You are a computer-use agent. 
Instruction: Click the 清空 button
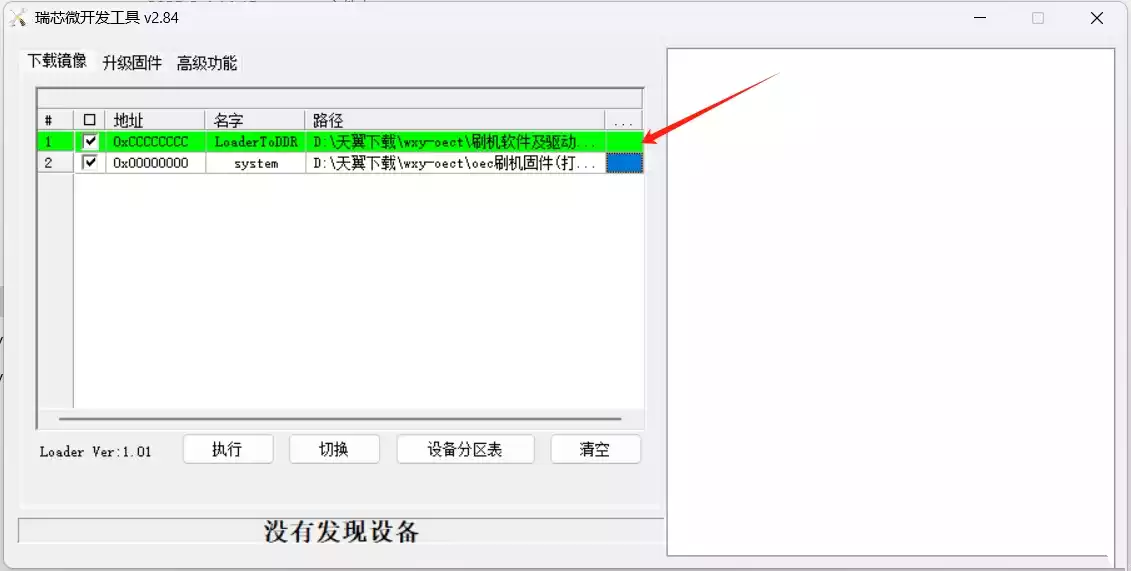(595, 449)
